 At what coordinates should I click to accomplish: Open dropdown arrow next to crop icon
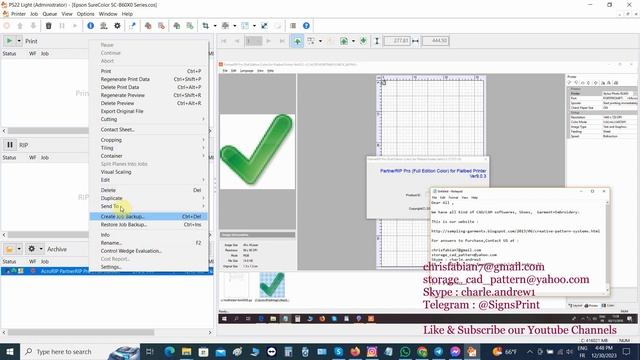tap(215, 26)
